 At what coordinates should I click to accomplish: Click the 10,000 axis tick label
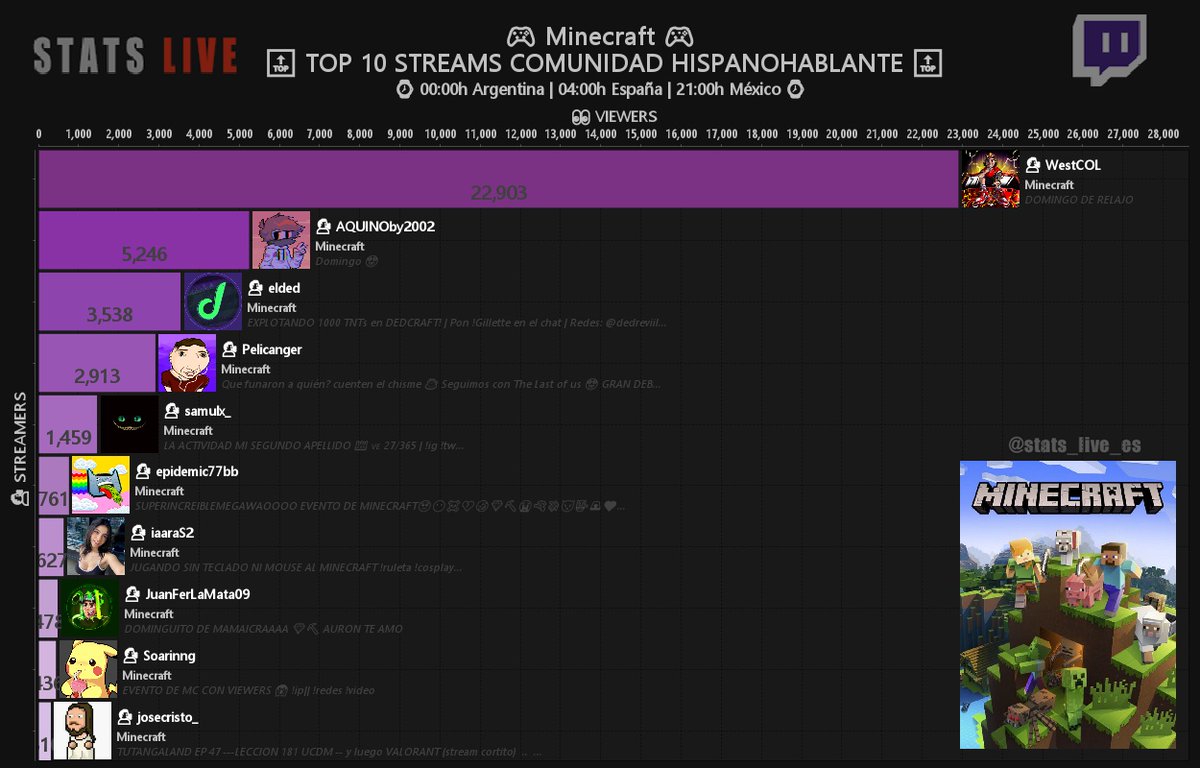[x=441, y=134]
